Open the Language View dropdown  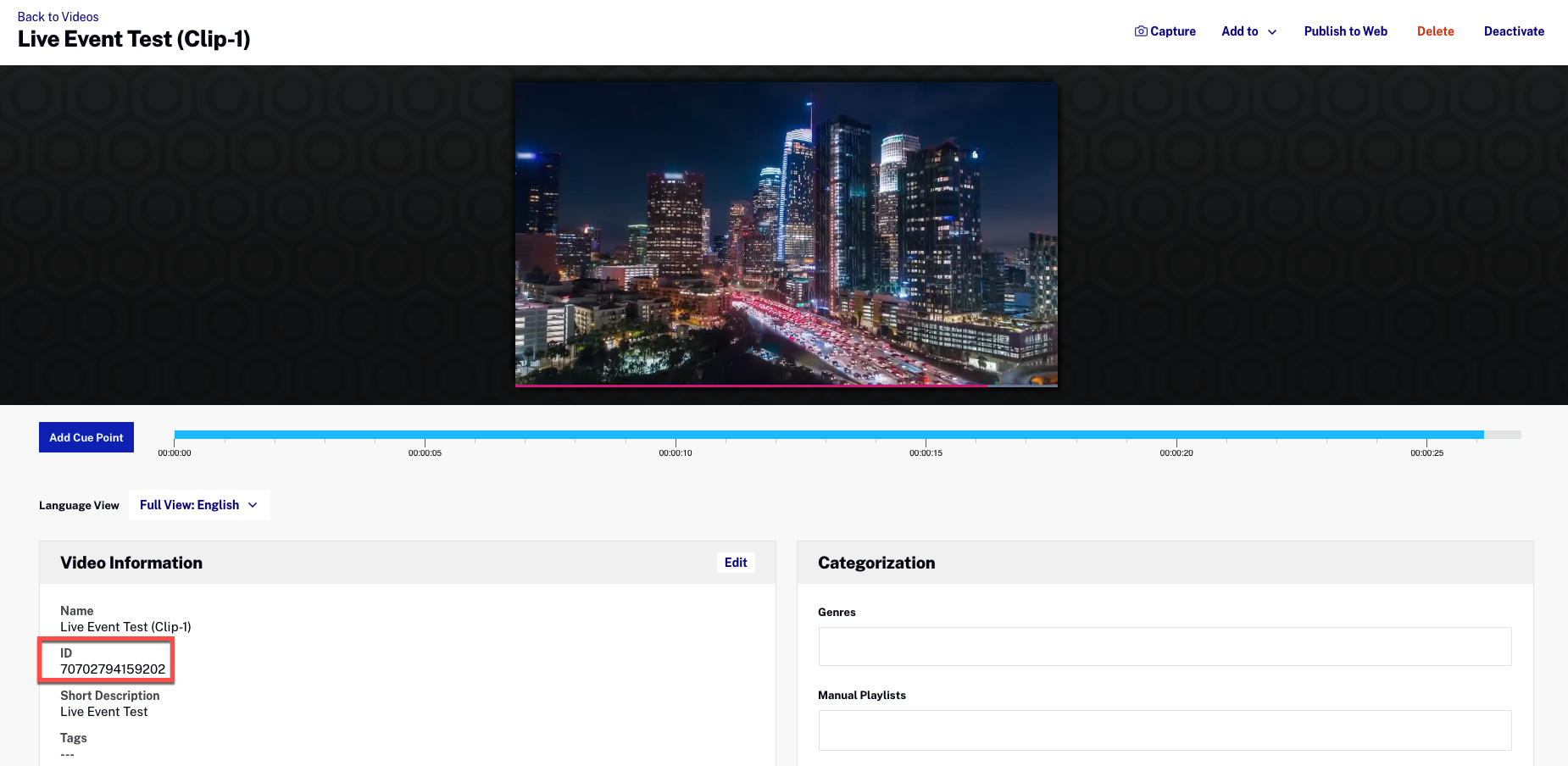(x=199, y=505)
